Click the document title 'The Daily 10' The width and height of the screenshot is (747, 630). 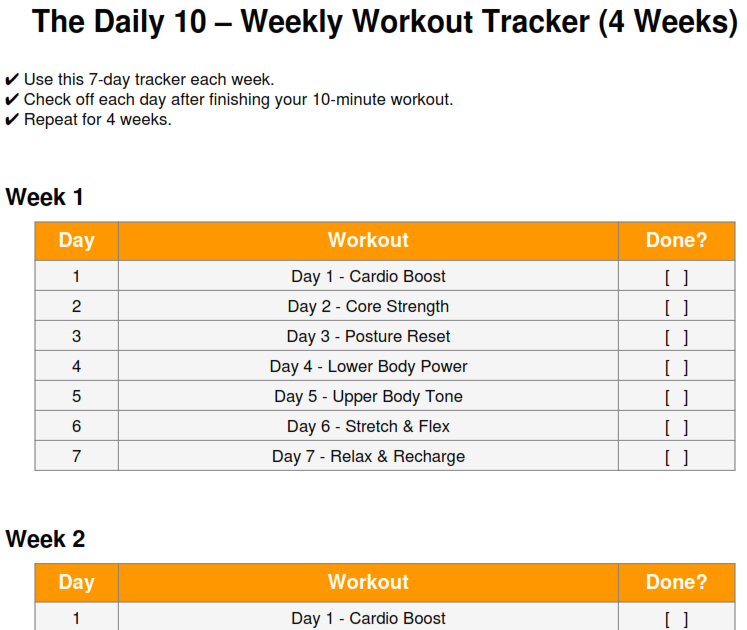point(384,22)
